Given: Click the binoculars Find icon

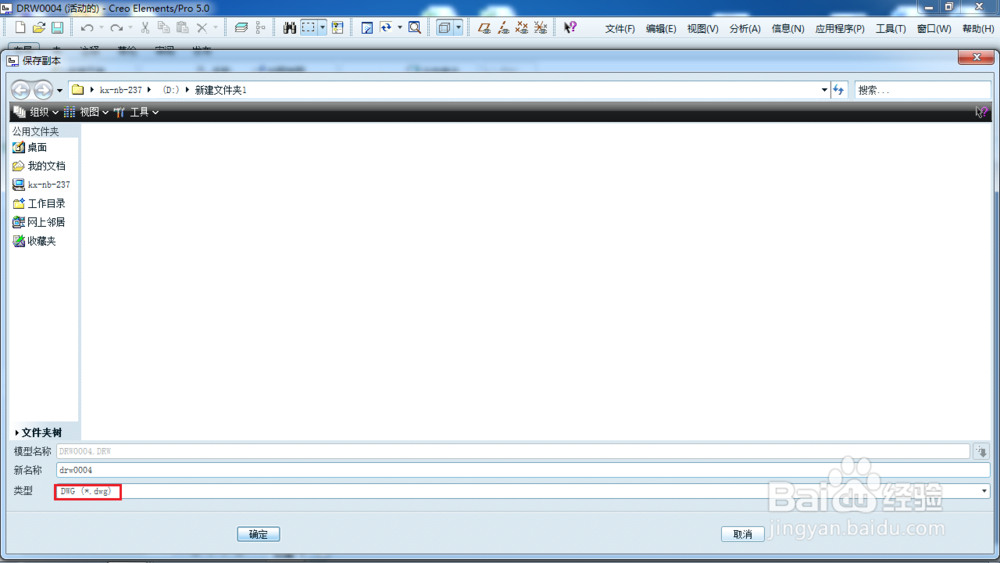Looking at the screenshot, I should 290,27.
